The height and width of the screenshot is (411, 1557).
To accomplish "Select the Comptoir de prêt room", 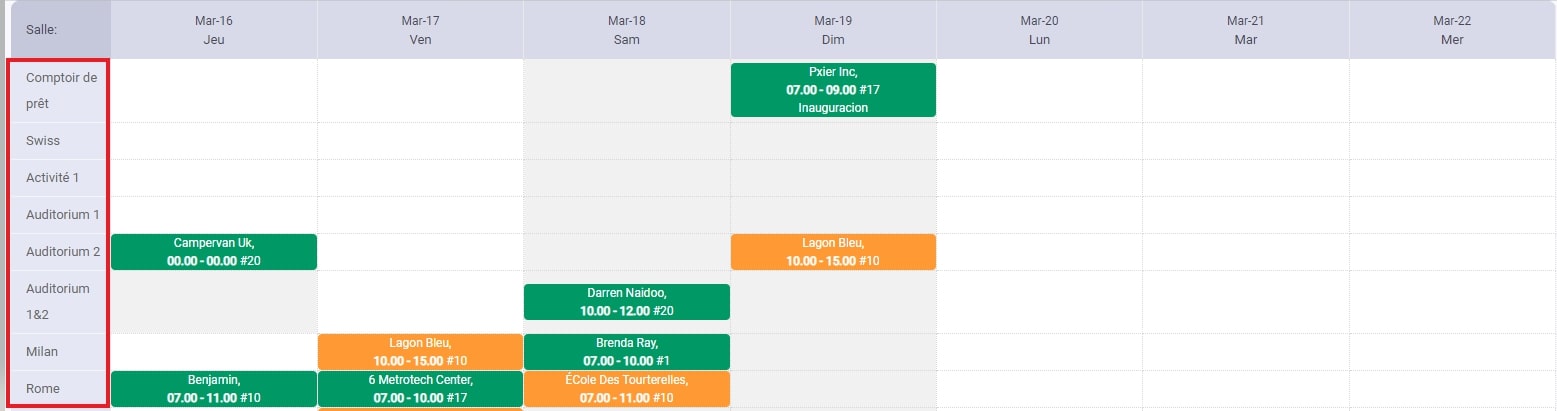I will (x=60, y=90).
